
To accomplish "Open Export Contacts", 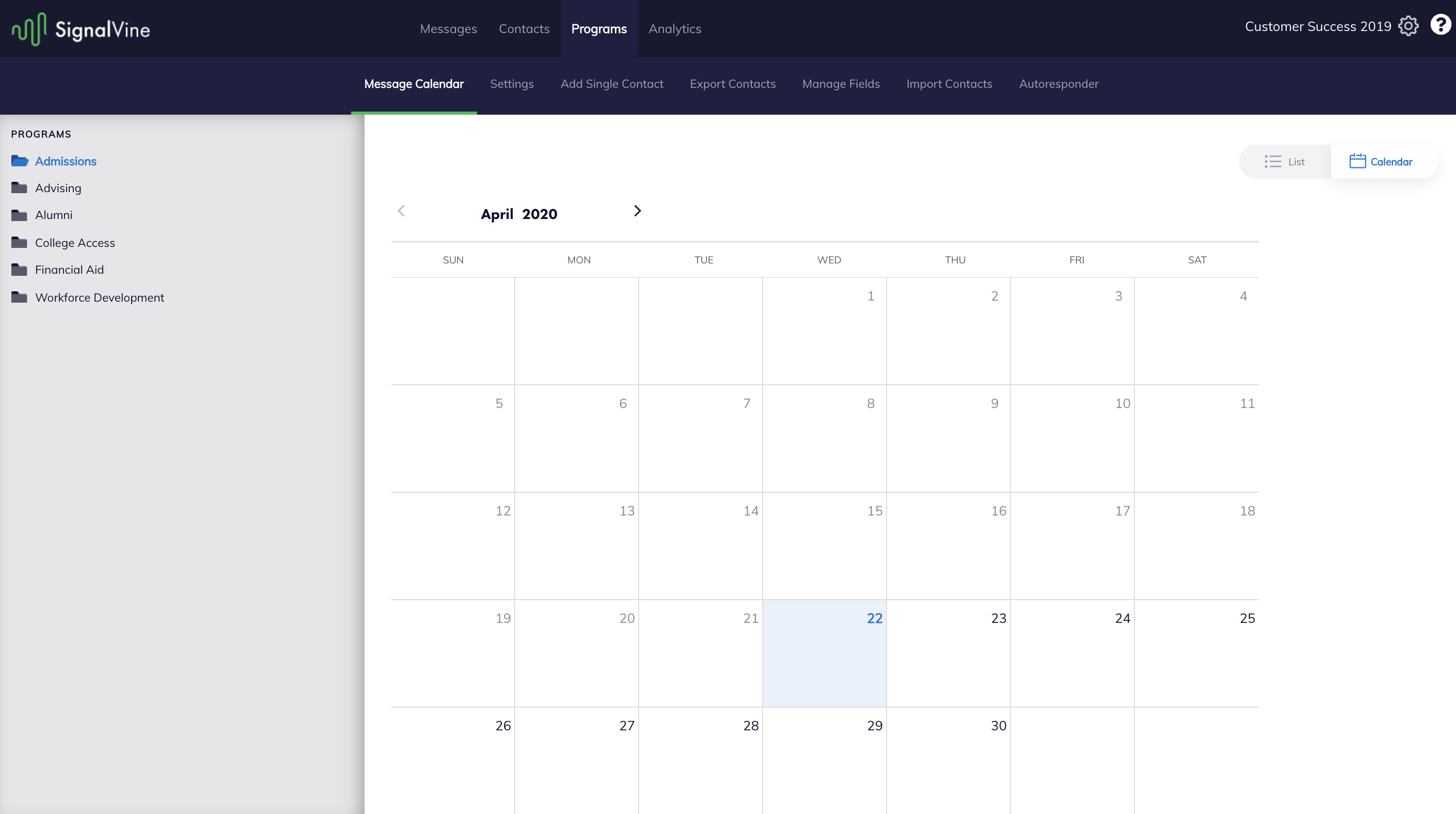I will coord(733,84).
